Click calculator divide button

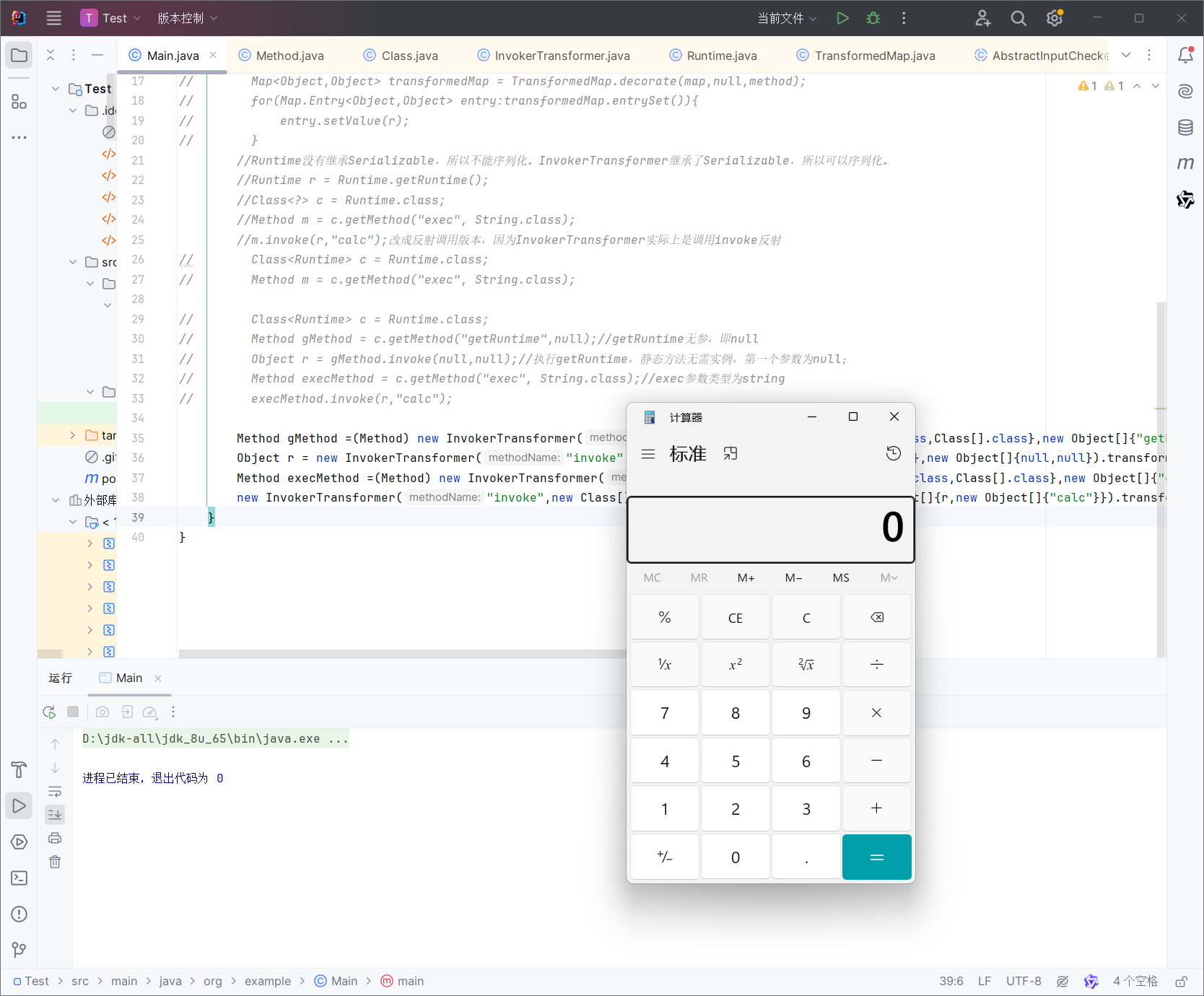coord(876,664)
